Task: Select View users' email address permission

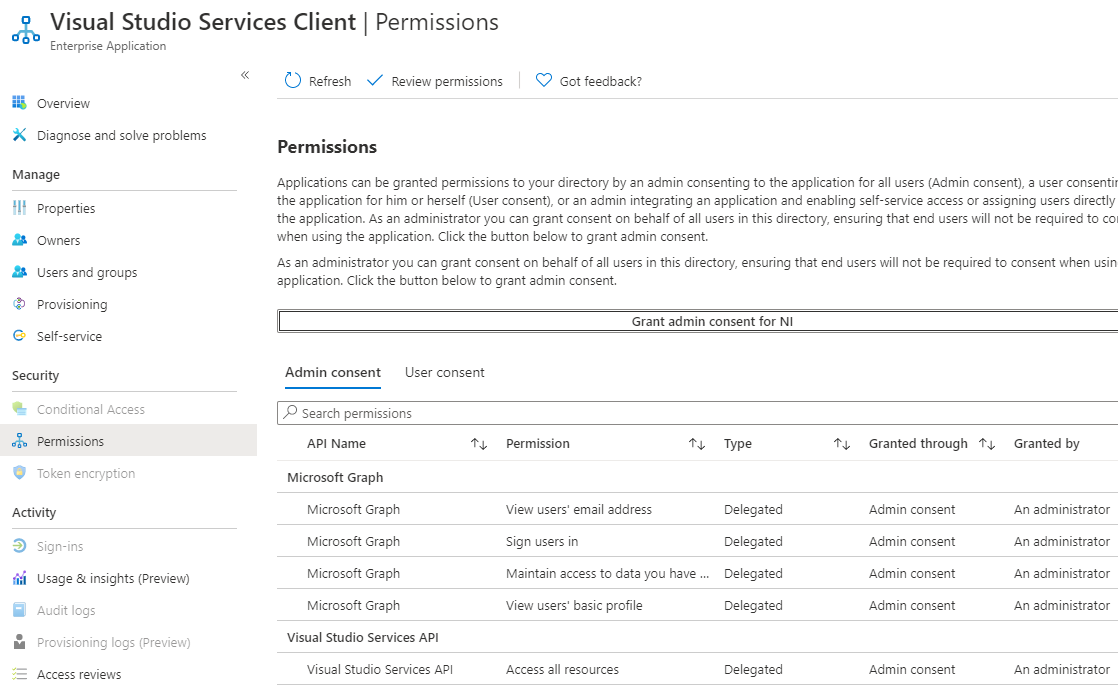Action: 579,509
